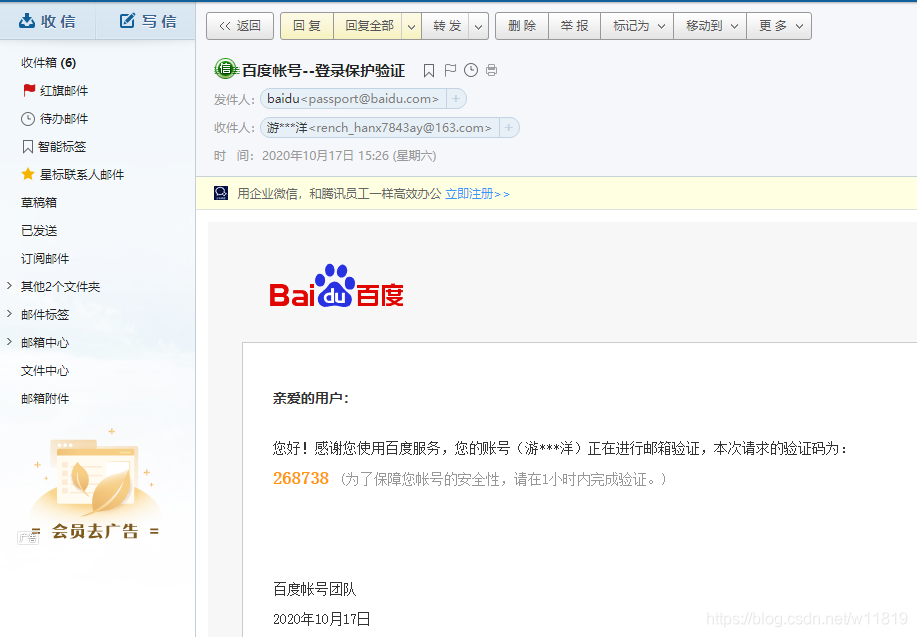Open the 草稿箱 drafts folder

(39, 202)
